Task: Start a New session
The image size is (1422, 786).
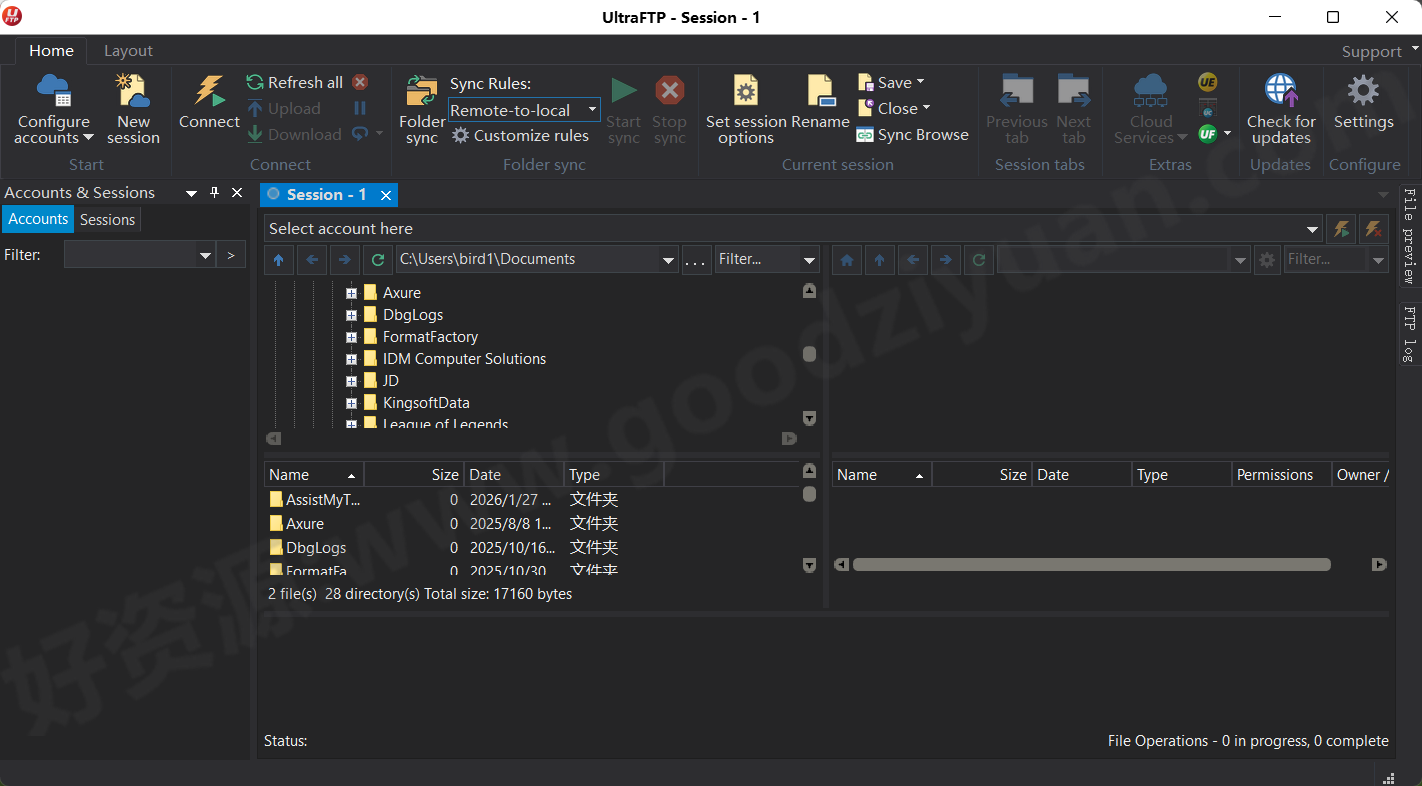Action: pyautogui.click(x=132, y=92)
